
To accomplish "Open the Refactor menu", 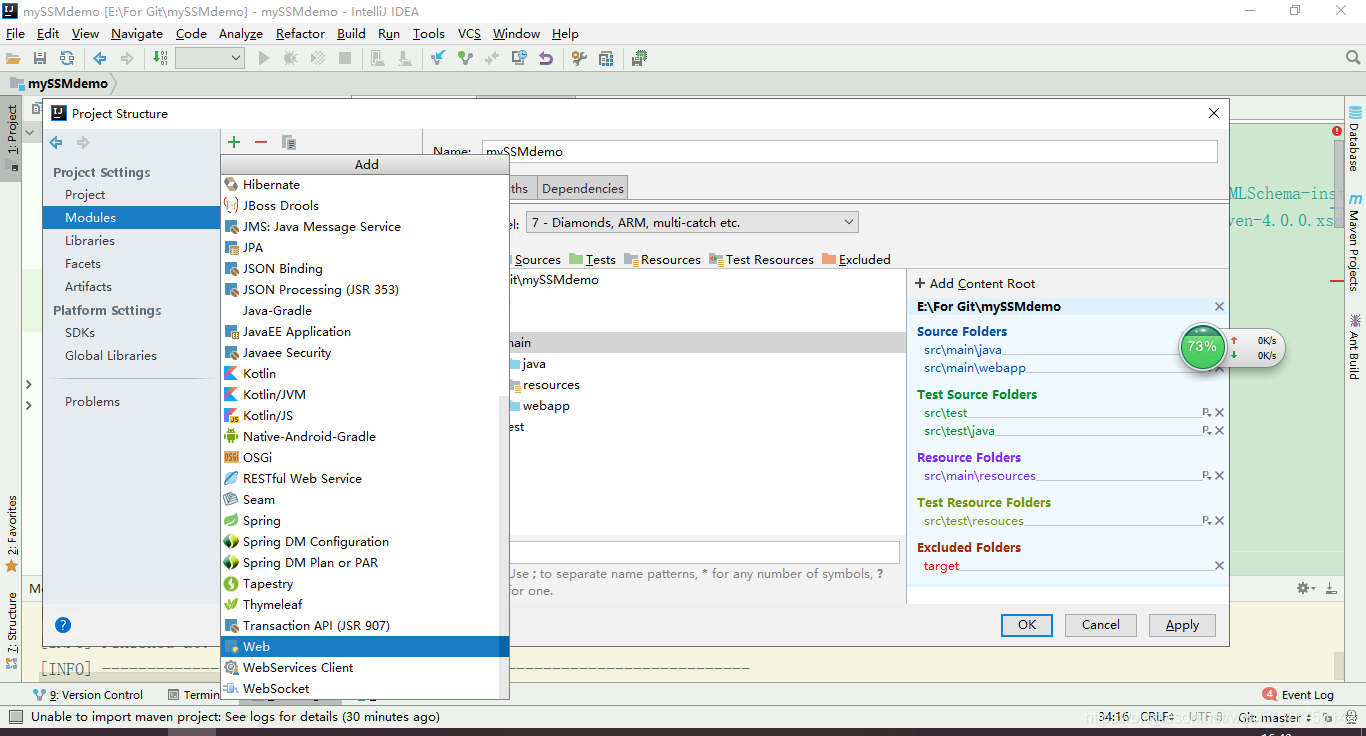I will pos(300,33).
